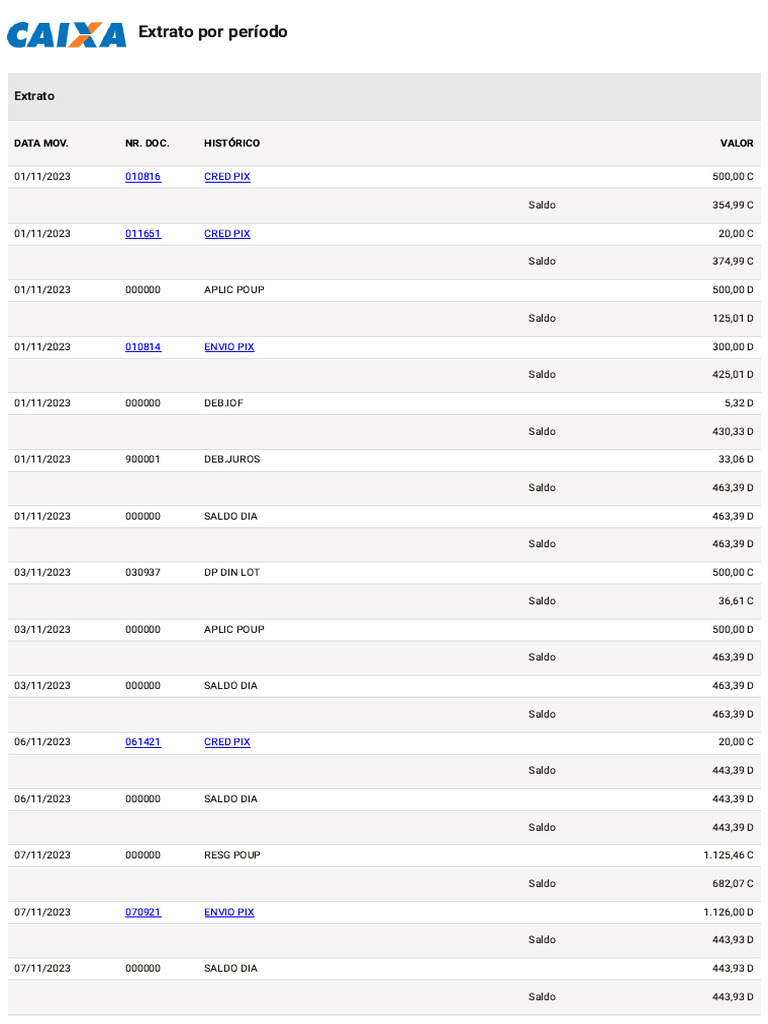The width and height of the screenshot is (768, 1024).
Task: Open document number link 070921
Action: pos(143,912)
